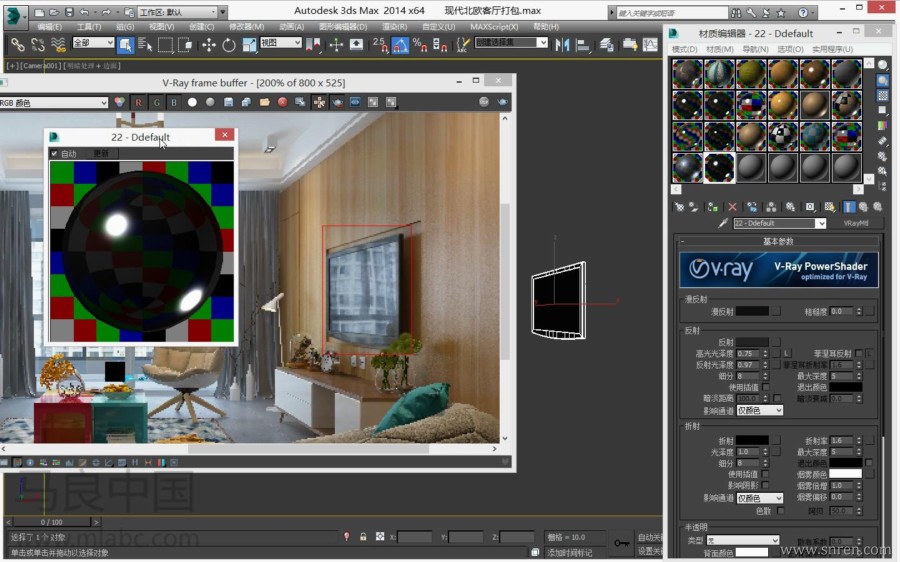This screenshot has height=562, width=900.
Task: Select the wood material sample sphere
Action: [x=783, y=73]
